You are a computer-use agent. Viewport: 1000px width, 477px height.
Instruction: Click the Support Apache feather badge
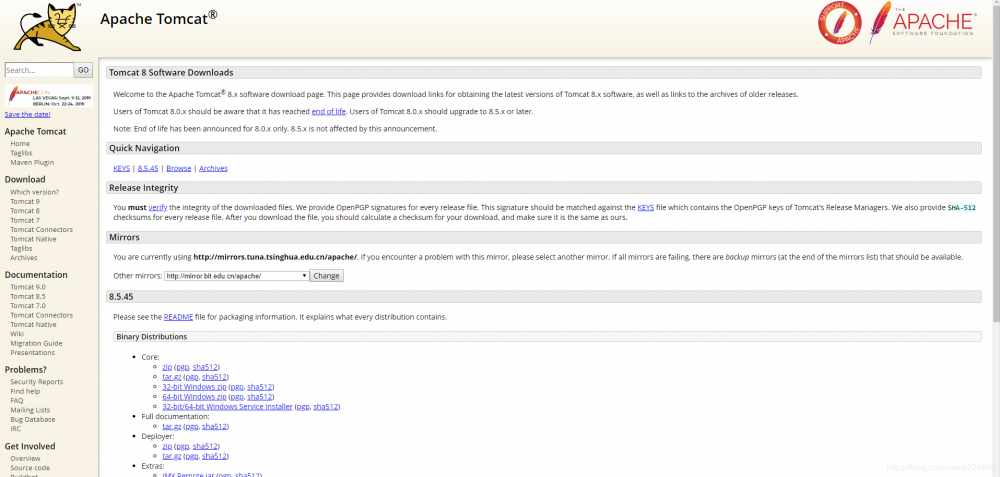coord(839,23)
